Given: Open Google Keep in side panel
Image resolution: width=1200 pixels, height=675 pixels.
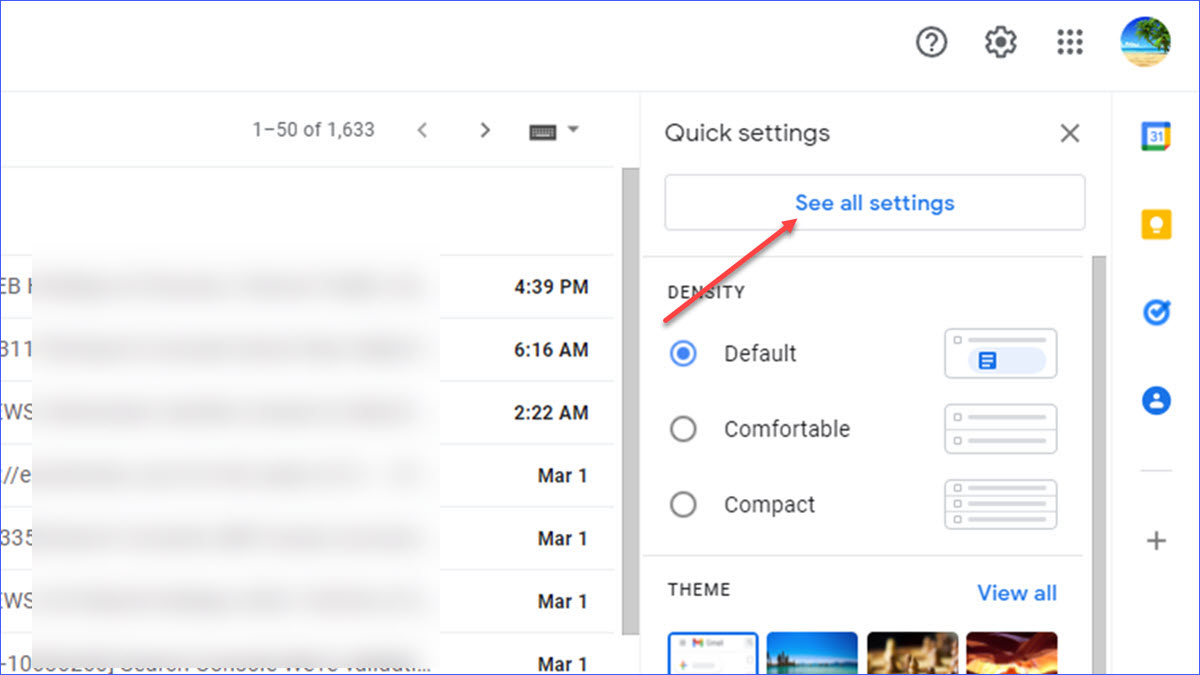Looking at the screenshot, I should (1156, 224).
